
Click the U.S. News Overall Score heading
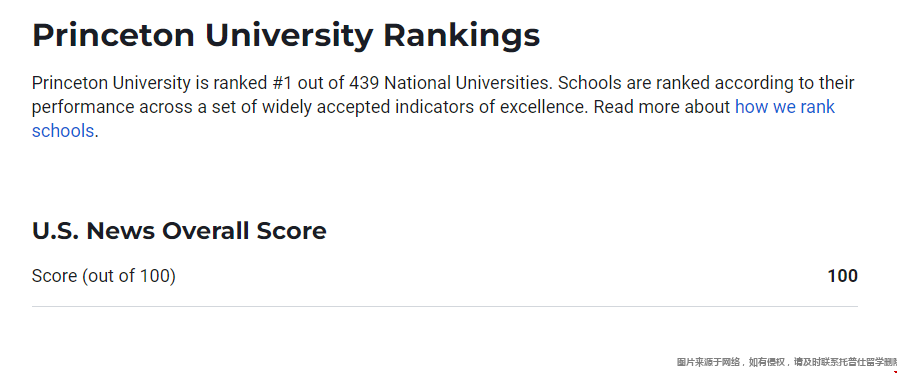(x=179, y=231)
